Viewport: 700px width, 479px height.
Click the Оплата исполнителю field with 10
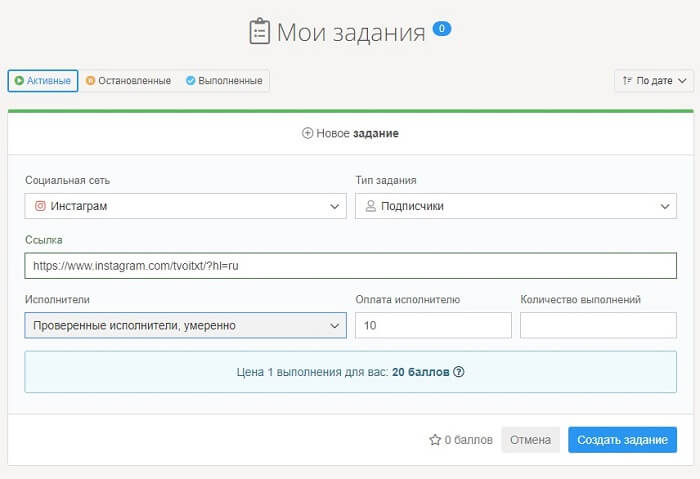pos(433,325)
